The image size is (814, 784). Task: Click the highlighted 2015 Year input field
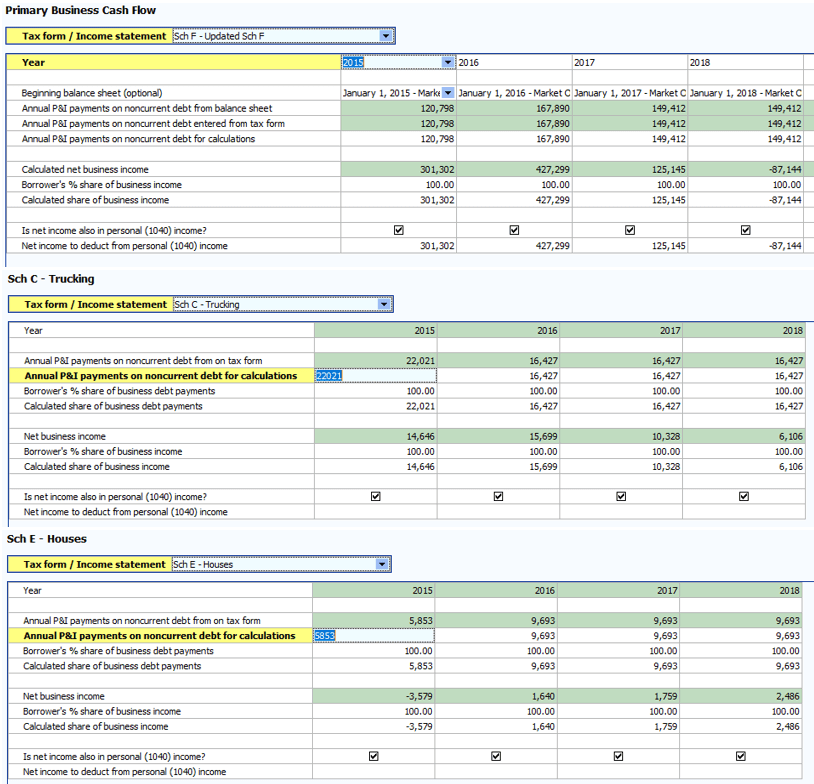point(390,62)
